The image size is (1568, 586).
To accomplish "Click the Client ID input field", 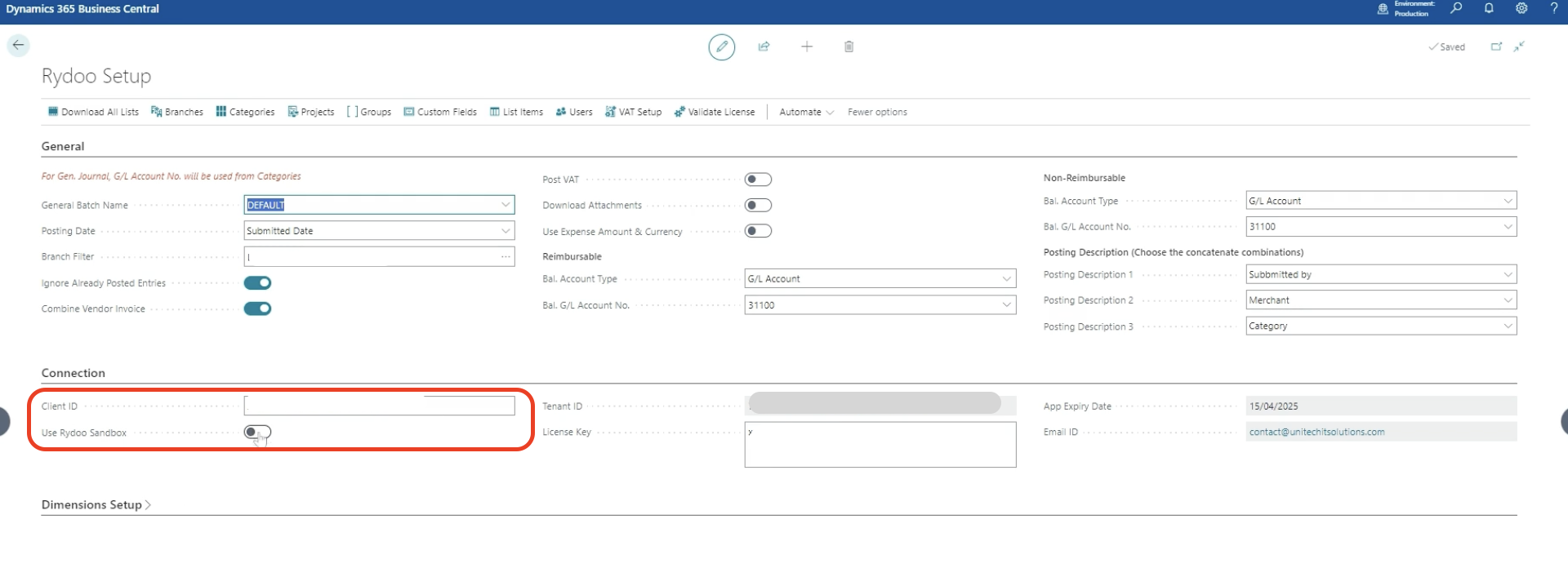I will tap(379, 406).
